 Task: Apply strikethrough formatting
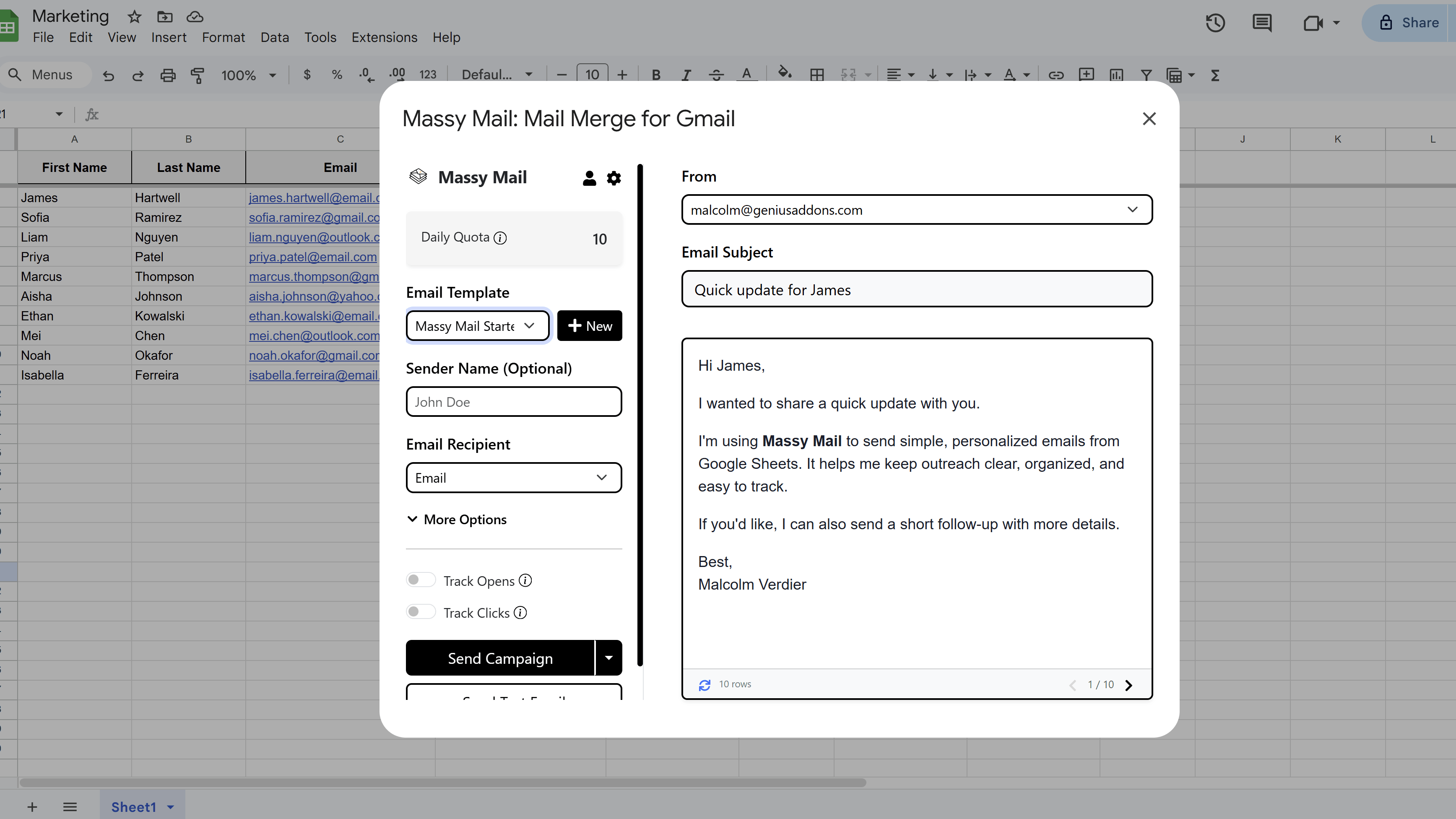(715, 74)
